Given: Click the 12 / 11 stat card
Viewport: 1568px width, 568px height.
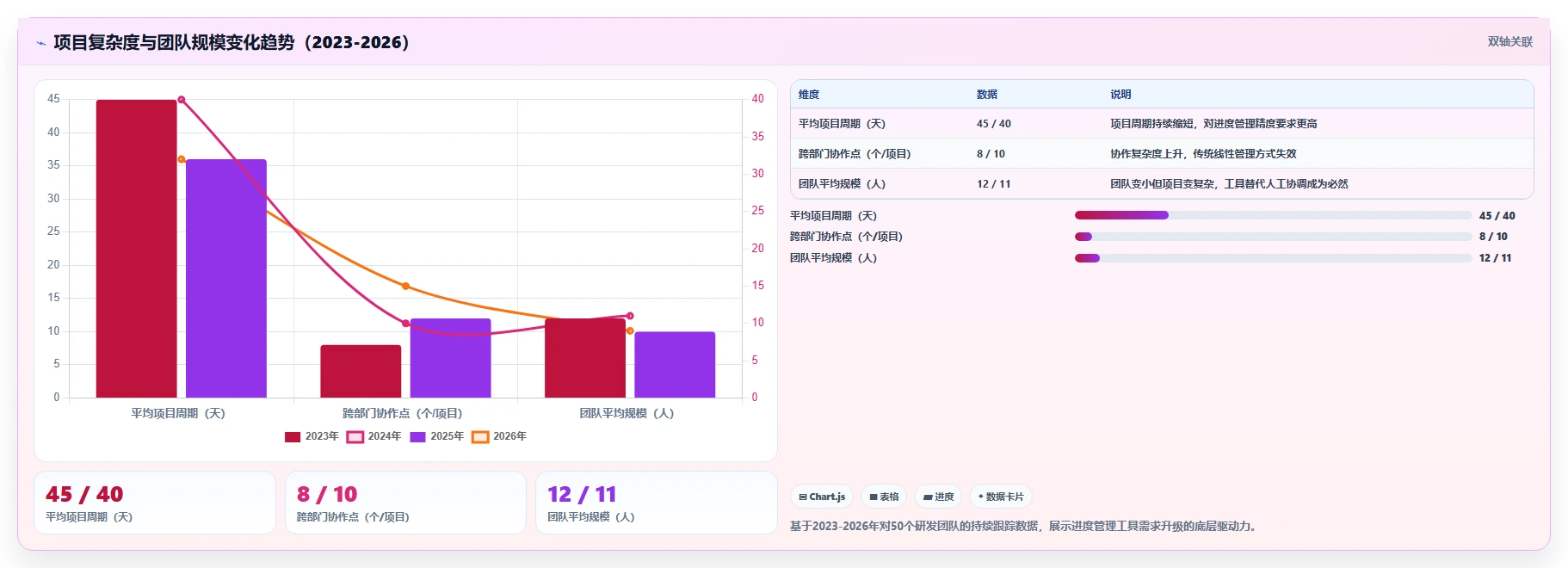Looking at the screenshot, I should [x=657, y=503].
